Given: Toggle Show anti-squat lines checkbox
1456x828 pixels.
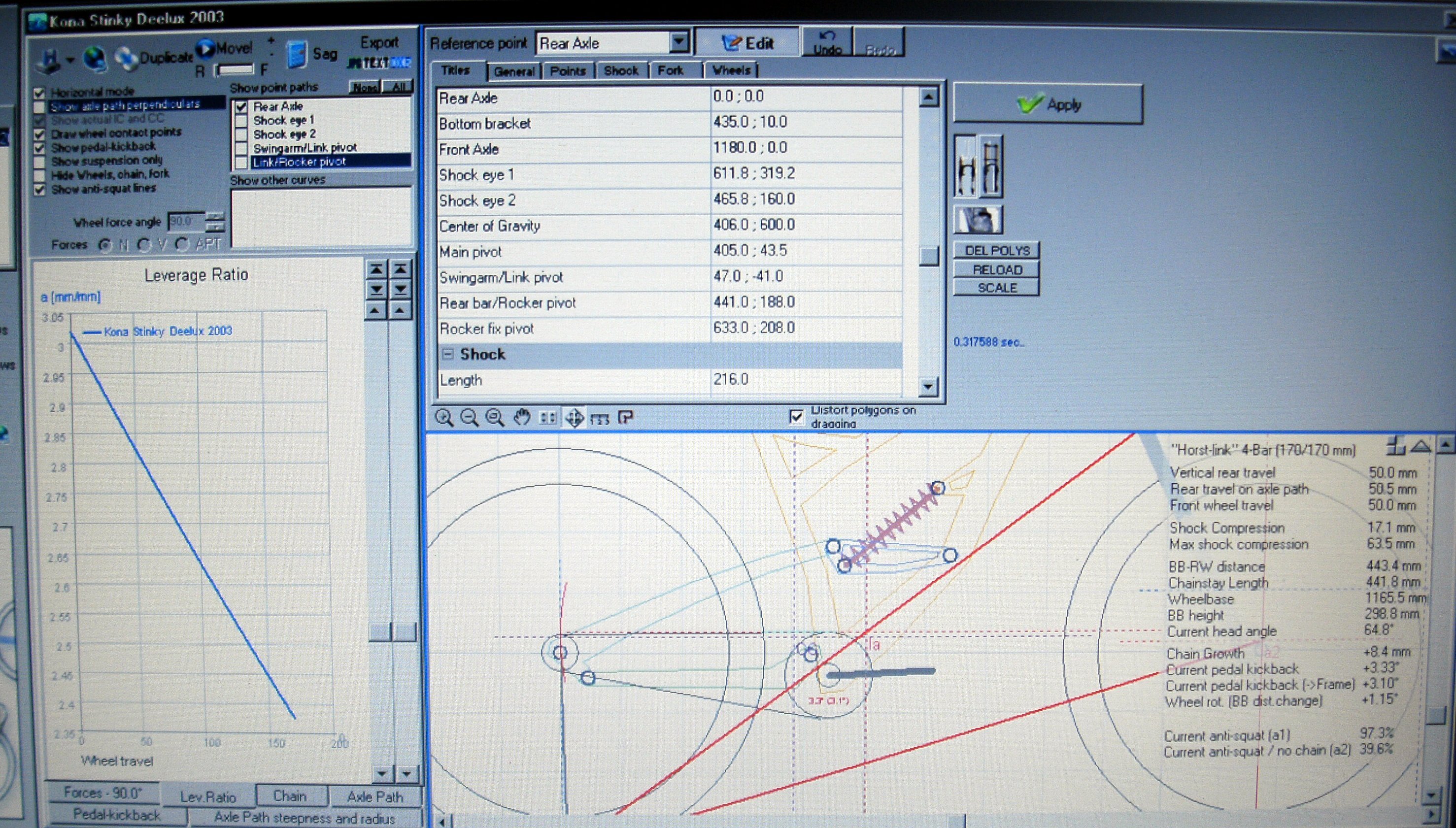Looking at the screenshot, I should tap(39, 189).
